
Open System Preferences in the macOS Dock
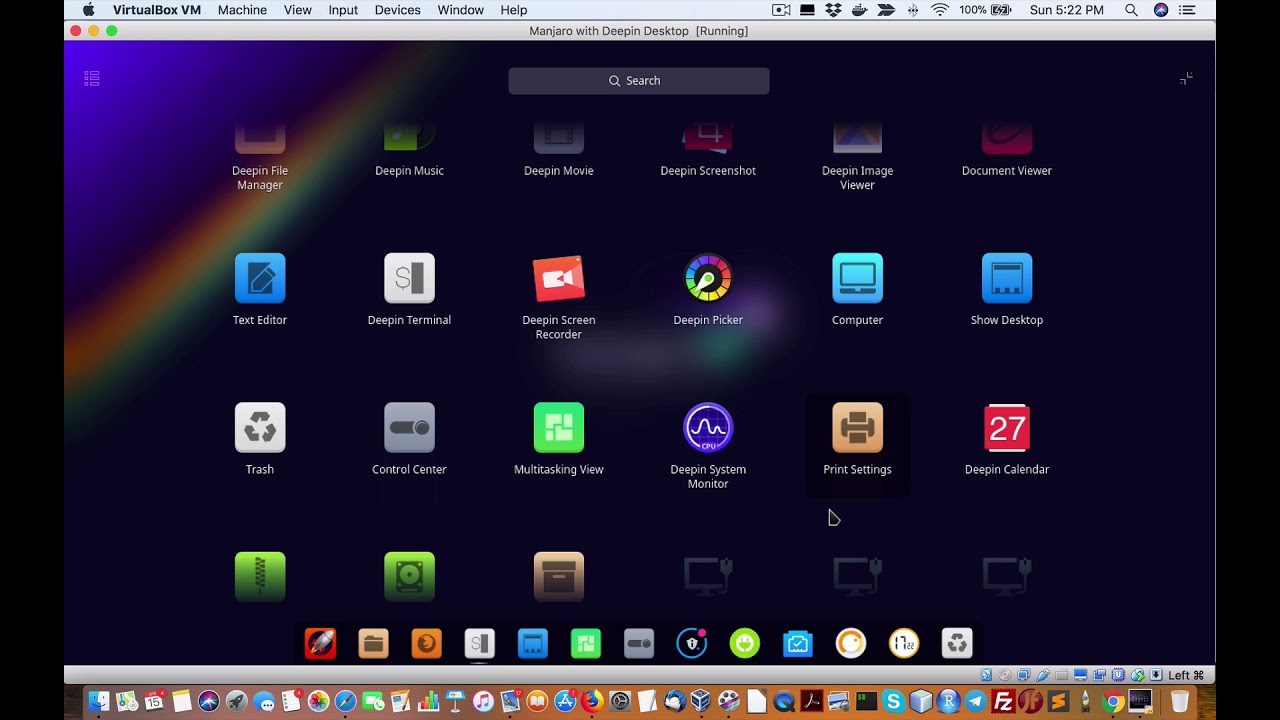[x=619, y=701]
